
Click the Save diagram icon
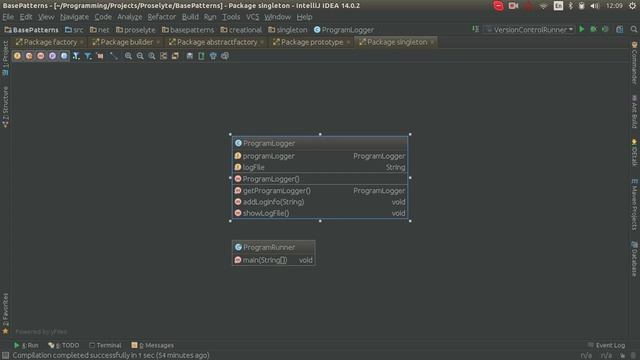point(190,56)
